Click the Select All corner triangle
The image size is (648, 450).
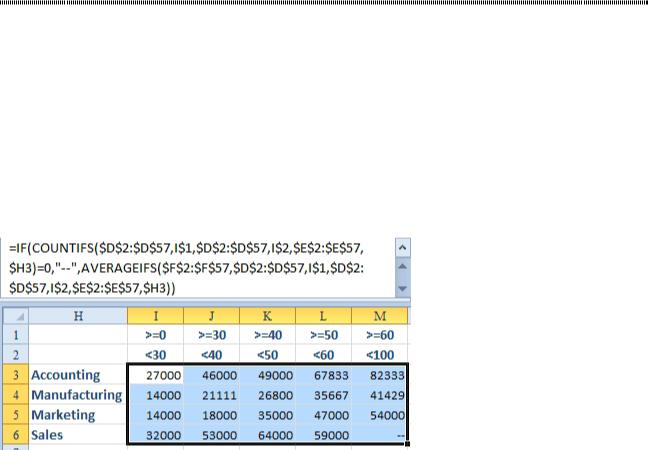coord(16,316)
